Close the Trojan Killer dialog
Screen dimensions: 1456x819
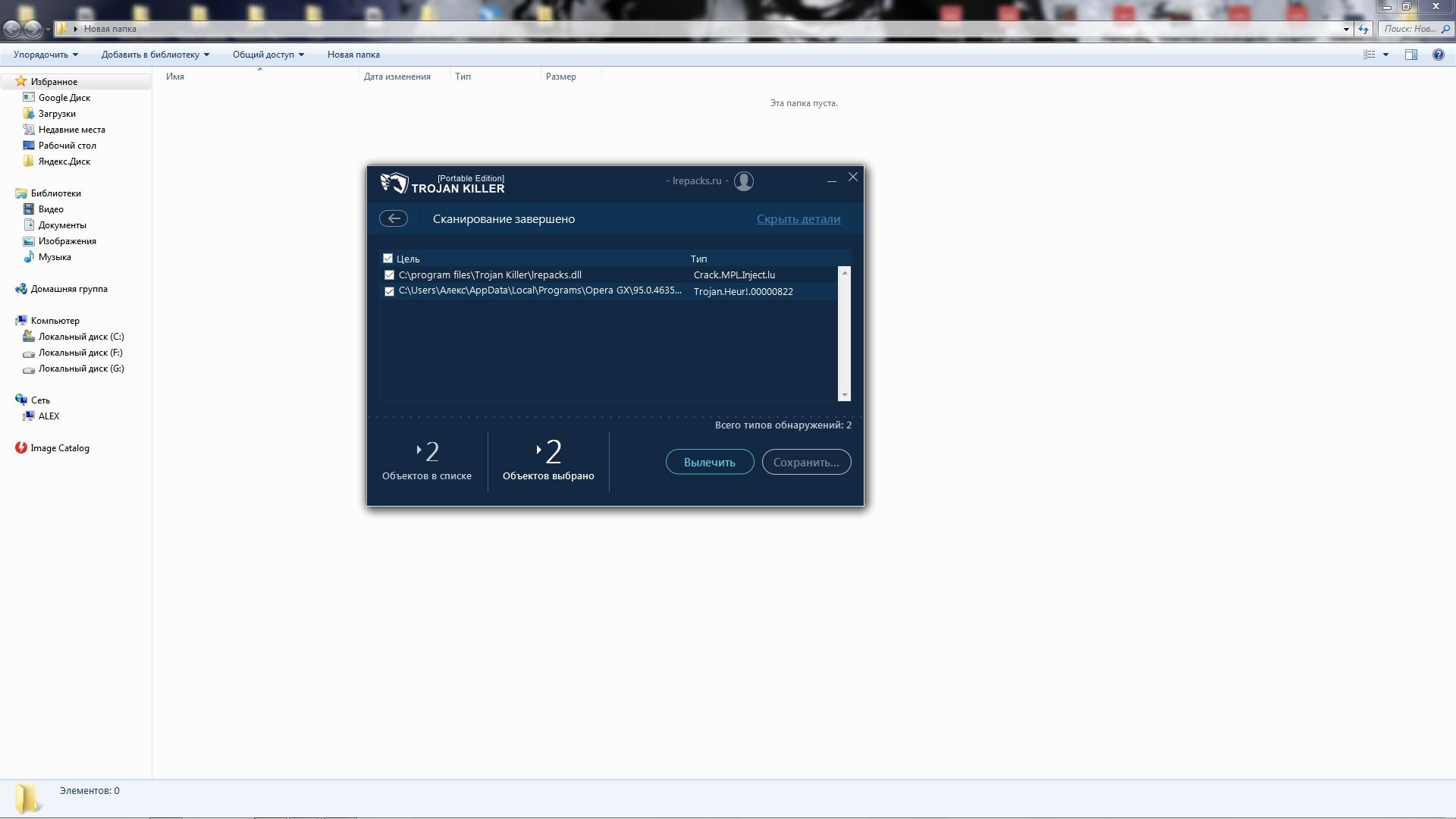click(853, 177)
